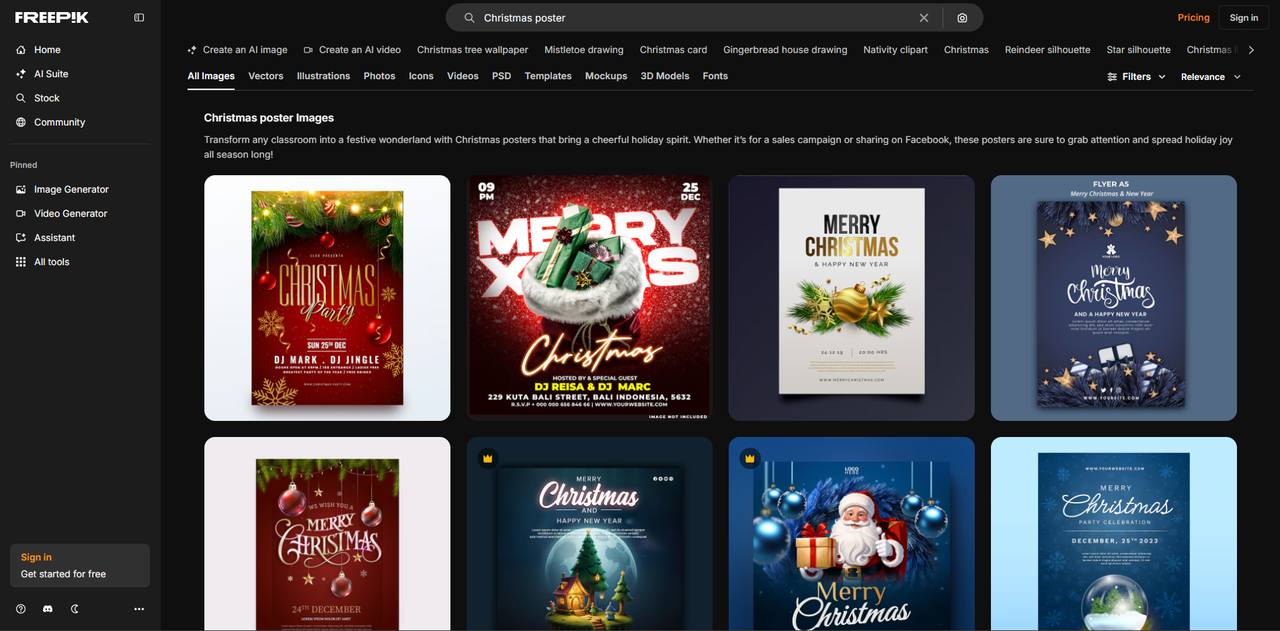
Task: Collapse the sidebar panel icon
Action: (139, 17)
